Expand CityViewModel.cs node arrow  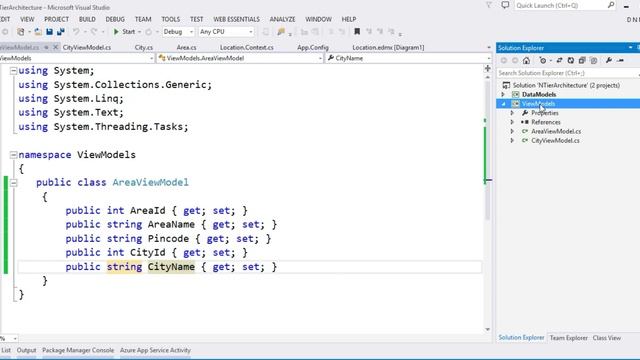point(512,140)
